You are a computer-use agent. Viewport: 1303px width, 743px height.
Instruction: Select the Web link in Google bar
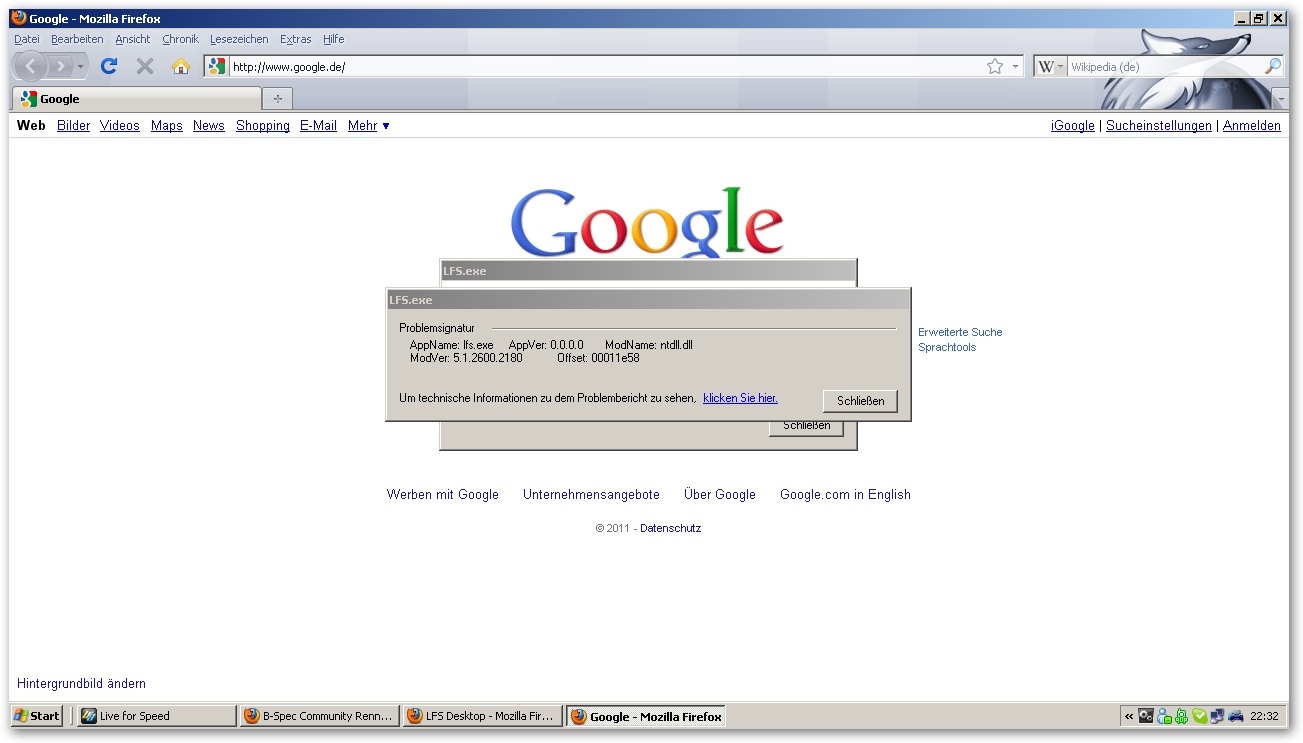tap(31, 126)
